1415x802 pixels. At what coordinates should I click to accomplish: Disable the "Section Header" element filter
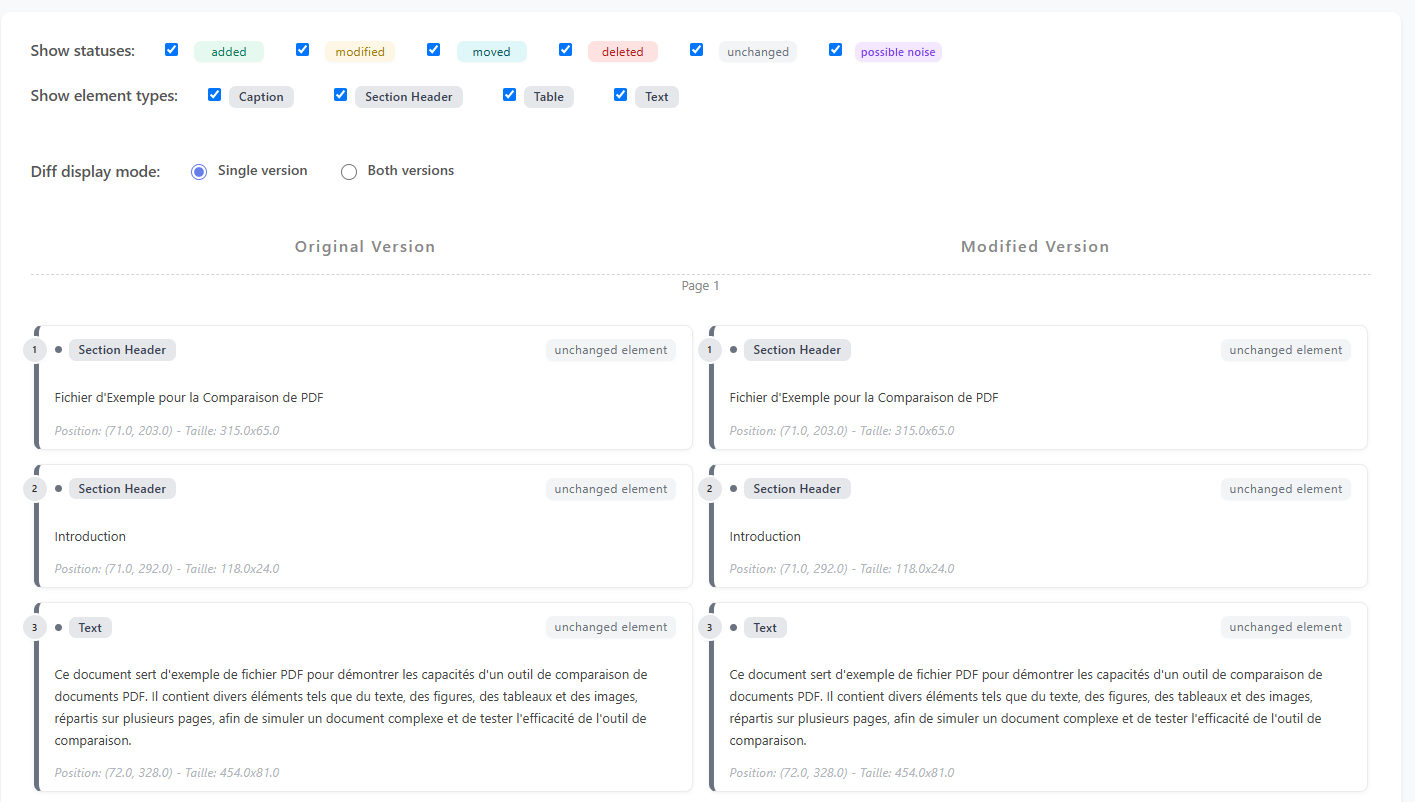[x=340, y=94]
